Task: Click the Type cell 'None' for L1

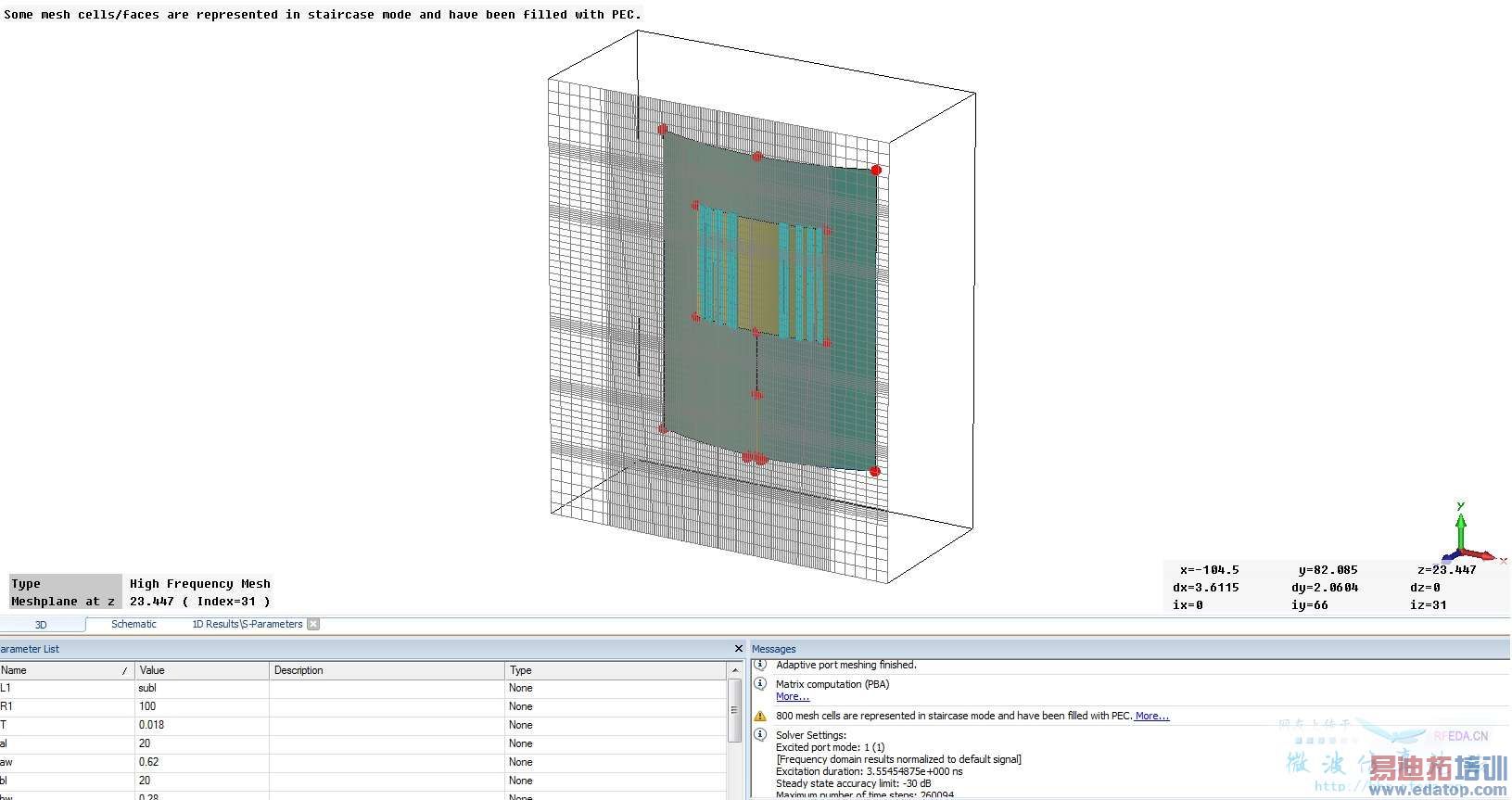Action: (616, 688)
